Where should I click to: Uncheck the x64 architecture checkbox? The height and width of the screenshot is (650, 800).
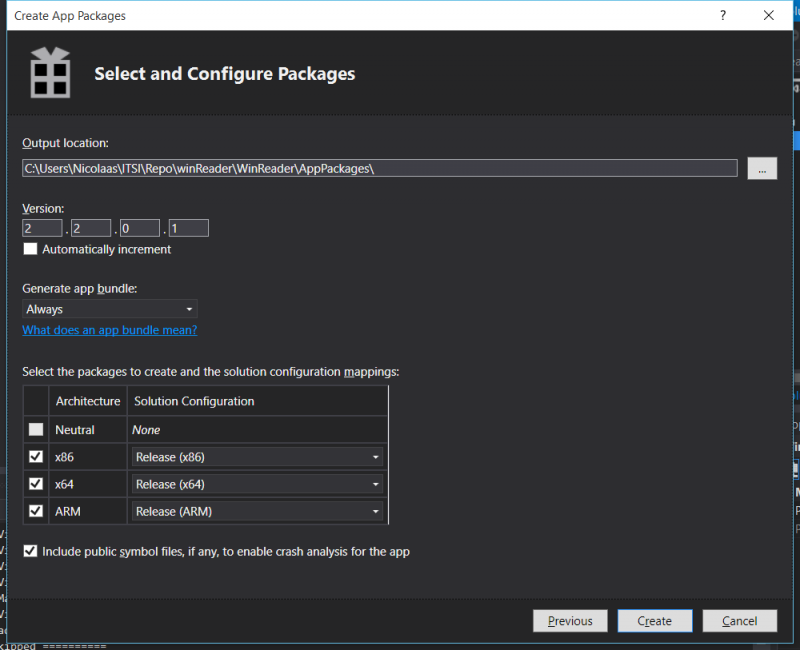(x=36, y=484)
